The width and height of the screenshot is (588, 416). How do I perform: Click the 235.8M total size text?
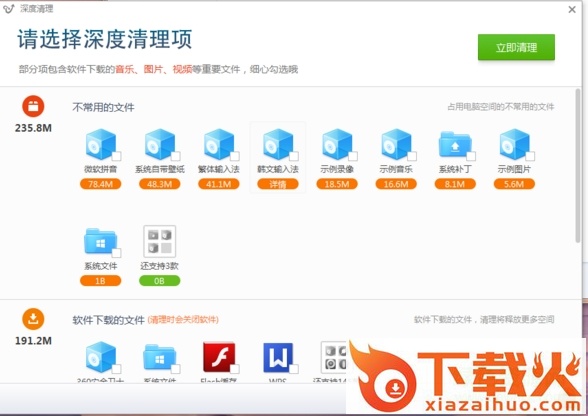pos(33,128)
